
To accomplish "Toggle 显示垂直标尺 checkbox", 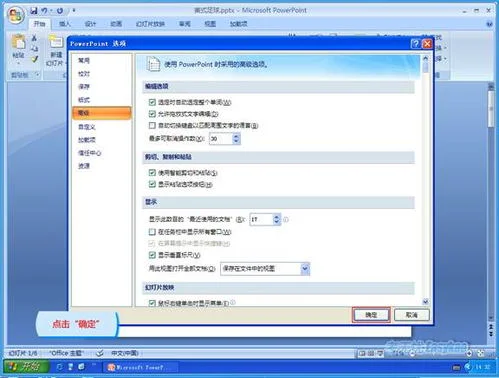I will (x=152, y=255).
